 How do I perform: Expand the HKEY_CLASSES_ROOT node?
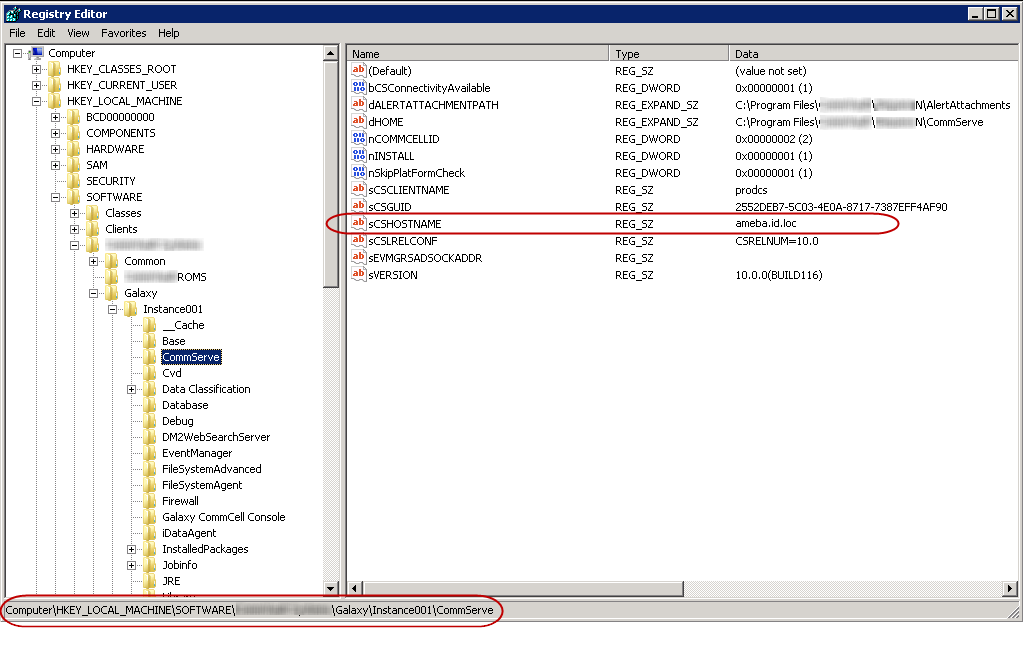pyautogui.click(x=37, y=69)
